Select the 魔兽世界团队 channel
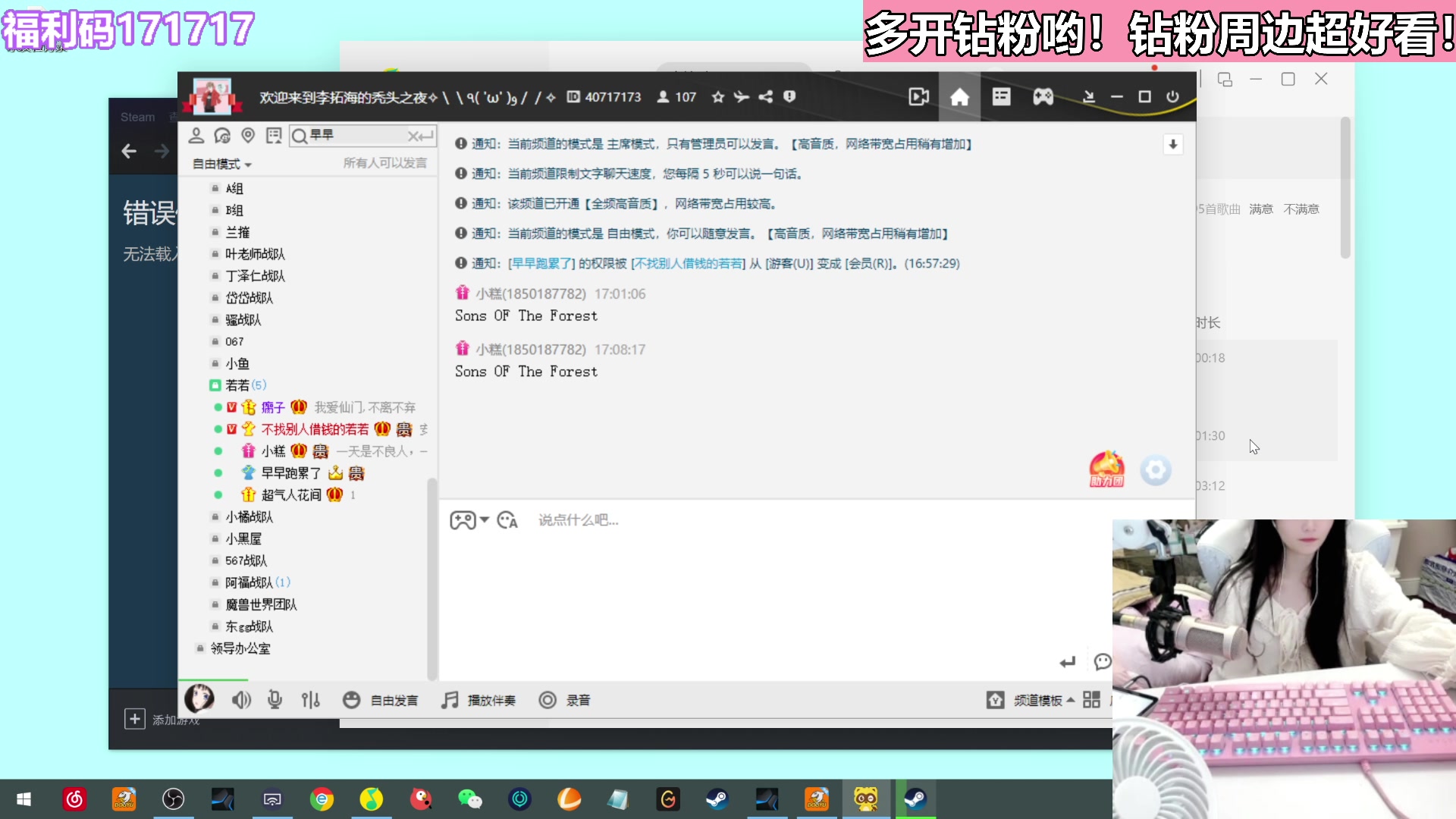 tap(261, 604)
